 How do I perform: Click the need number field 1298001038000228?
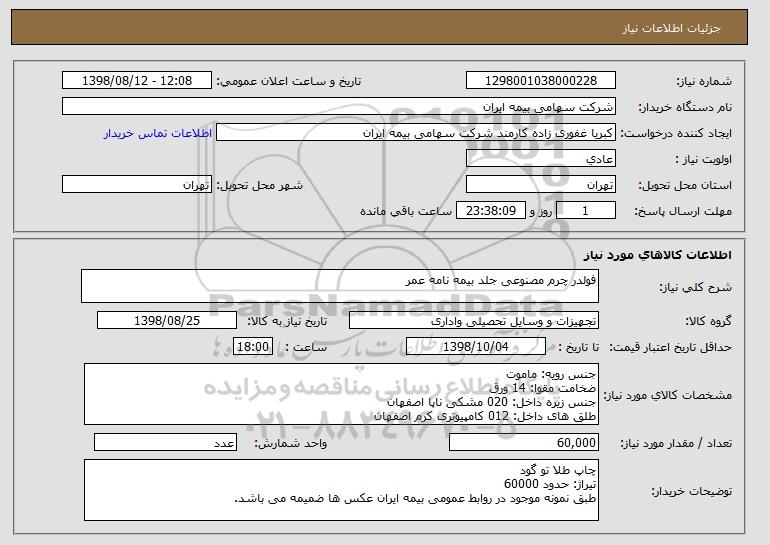click(541, 81)
